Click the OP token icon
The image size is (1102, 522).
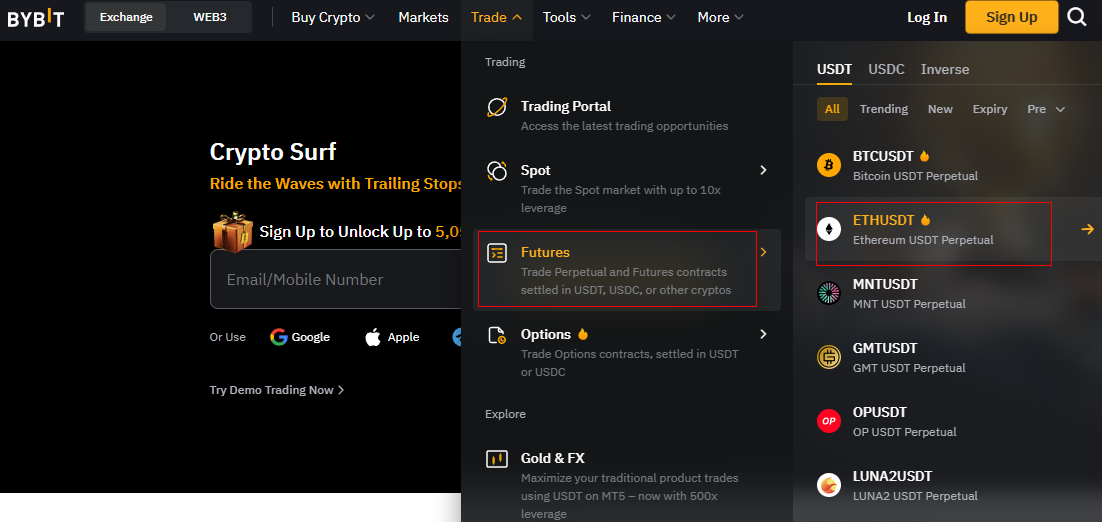coord(829,421)
